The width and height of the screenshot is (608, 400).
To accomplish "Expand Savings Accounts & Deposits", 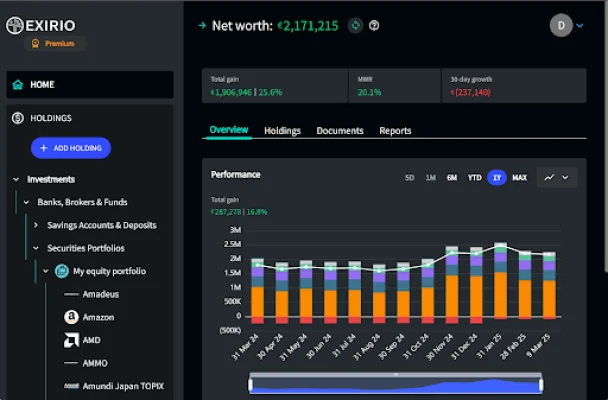I will coord(36,225).
